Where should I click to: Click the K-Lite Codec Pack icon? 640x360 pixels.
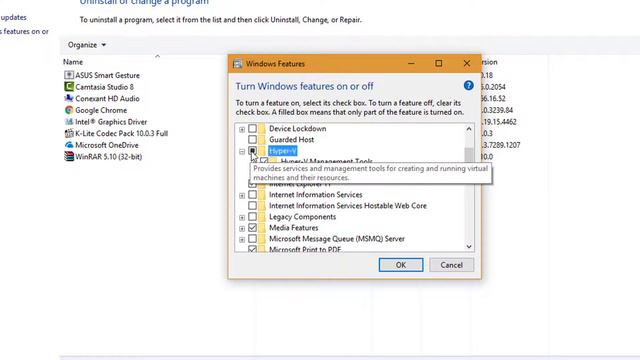pyautogui.click(x=69, y=133)
